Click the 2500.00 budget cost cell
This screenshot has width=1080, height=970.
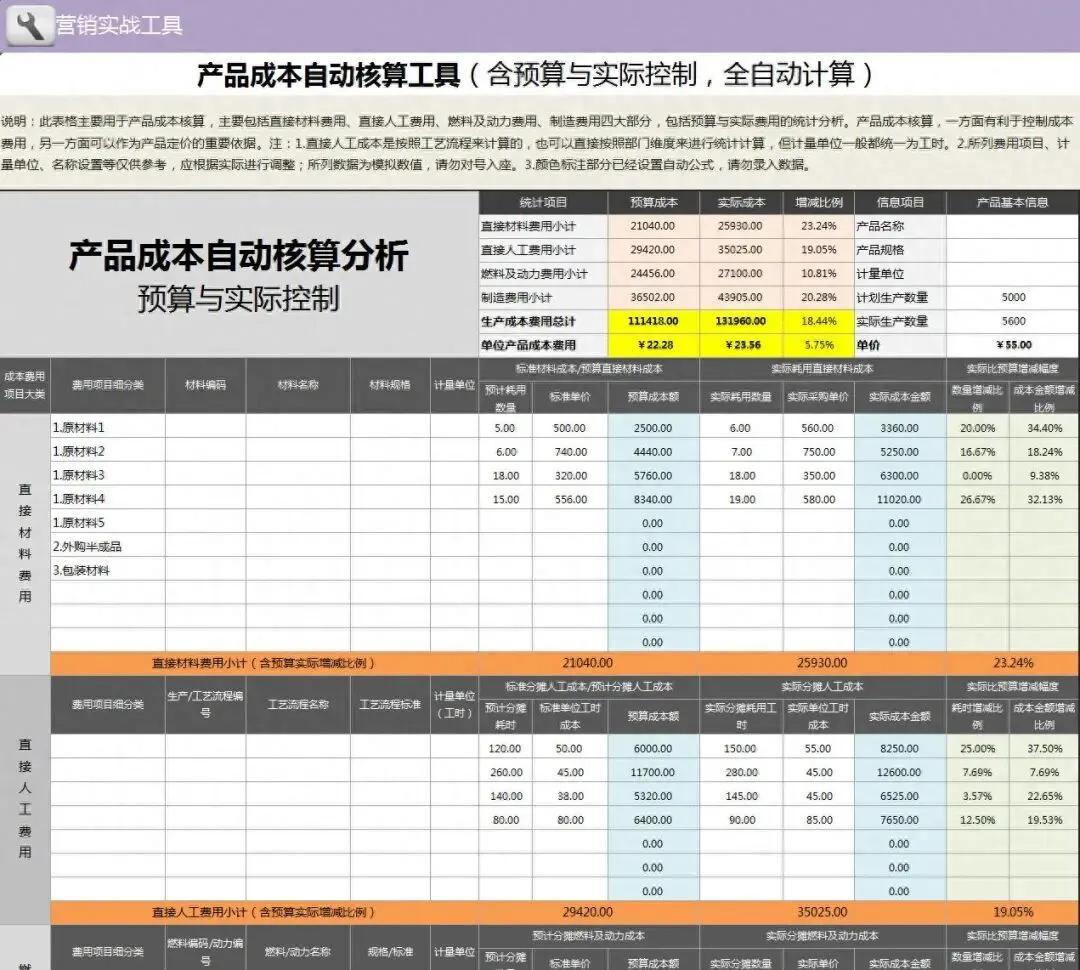coord(653,428)
